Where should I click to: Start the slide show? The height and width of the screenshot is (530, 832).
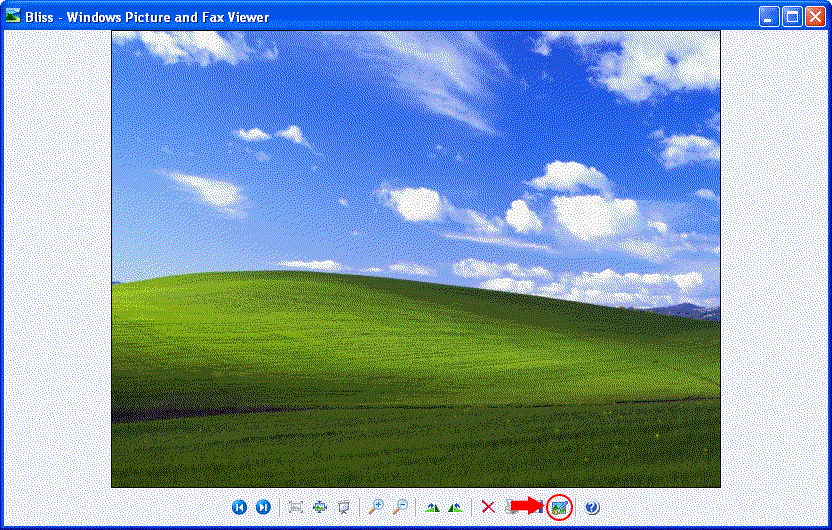[x=344, y=507]
